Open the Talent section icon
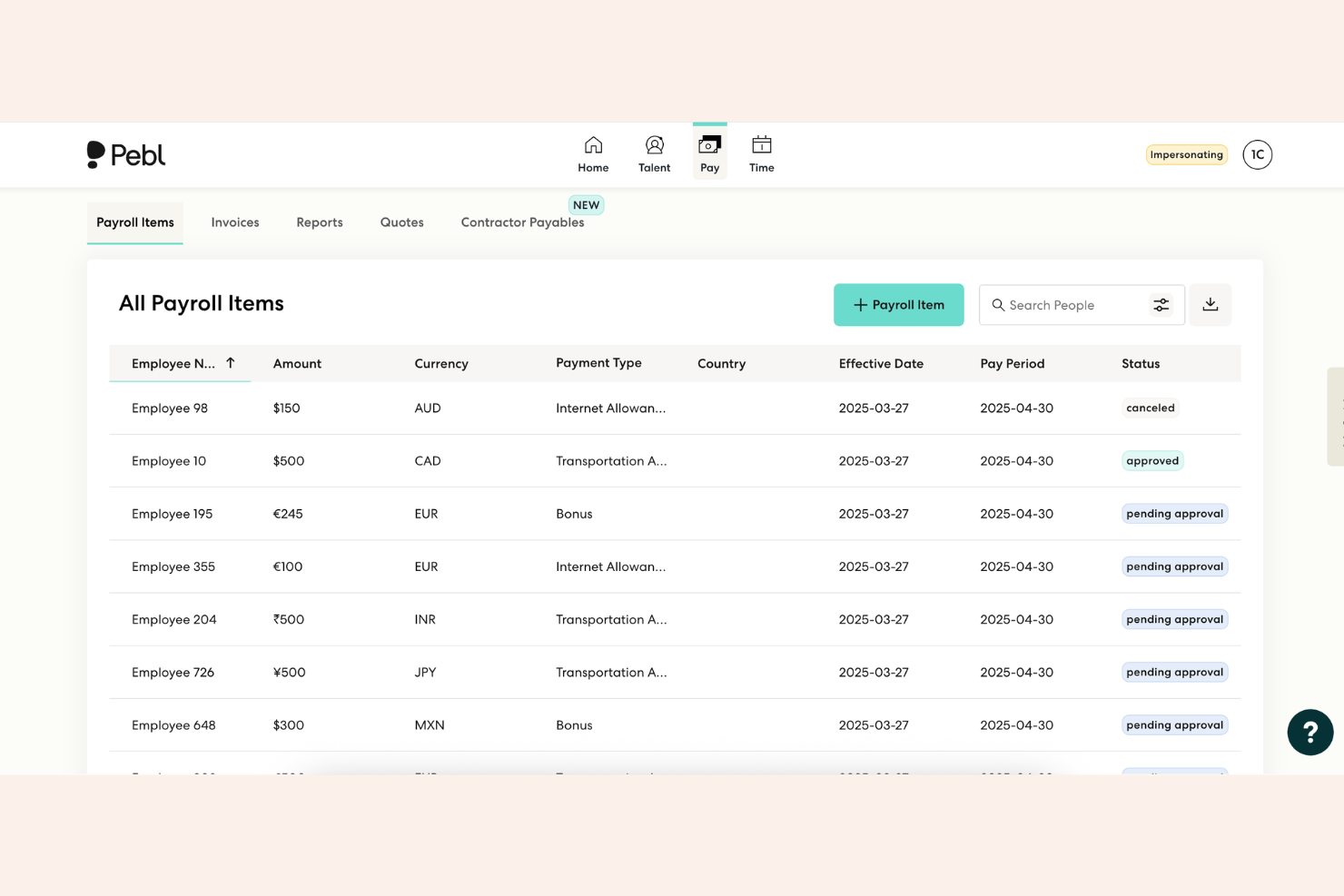1344x896 pixels. pyautogui.click(x=654, y=144)
